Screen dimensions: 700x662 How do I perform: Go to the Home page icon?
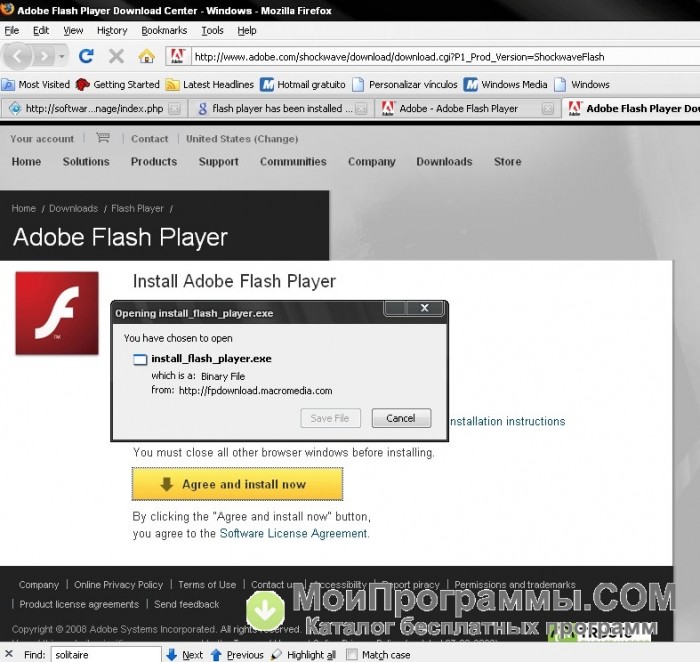coord(146,56)
